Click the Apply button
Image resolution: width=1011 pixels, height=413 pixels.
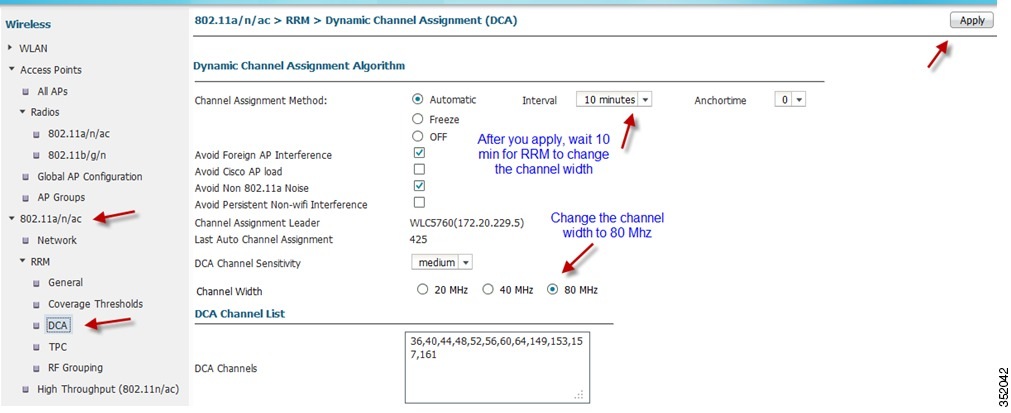972,21
